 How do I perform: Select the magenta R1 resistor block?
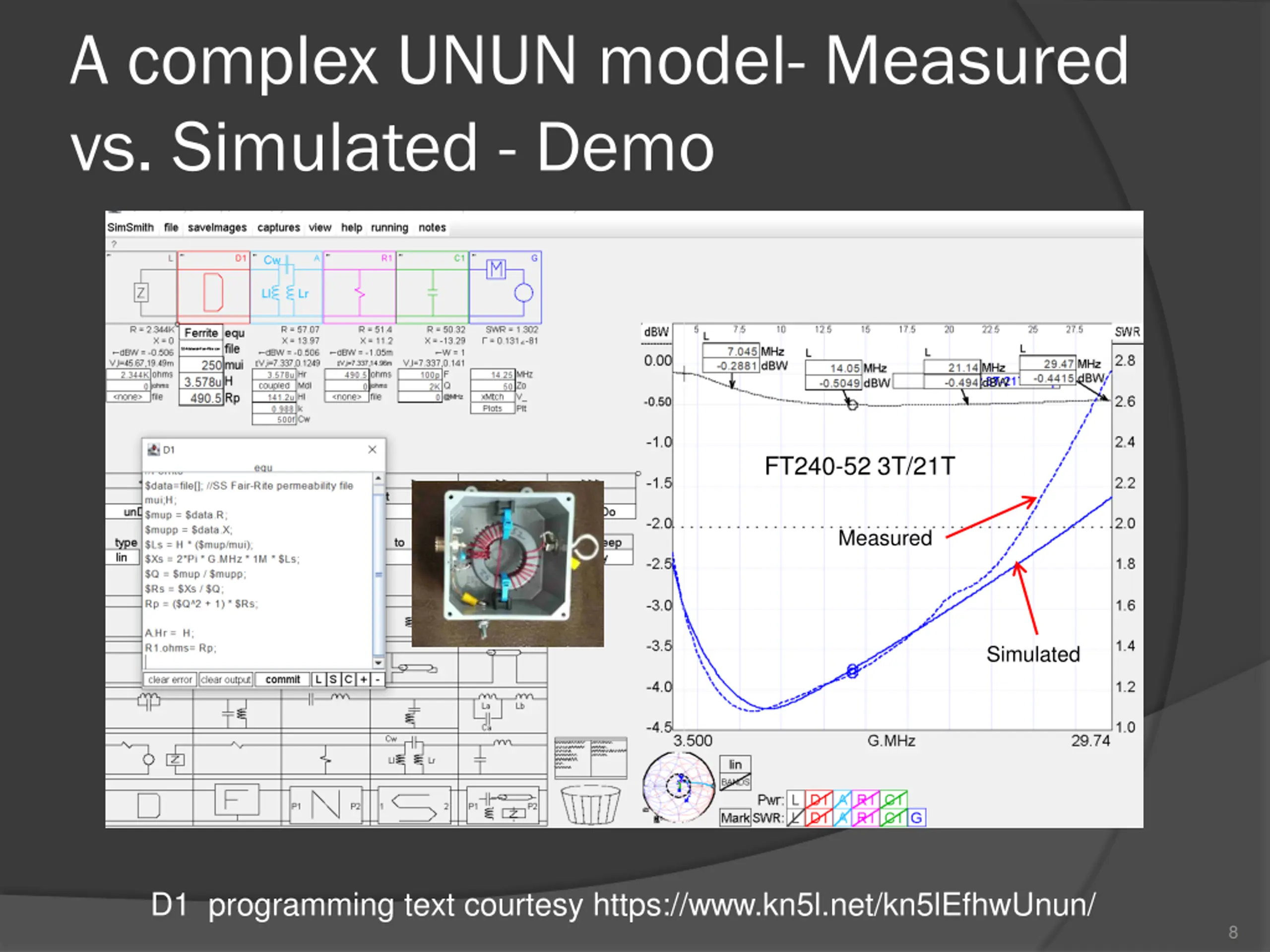[x=359, y=288]
